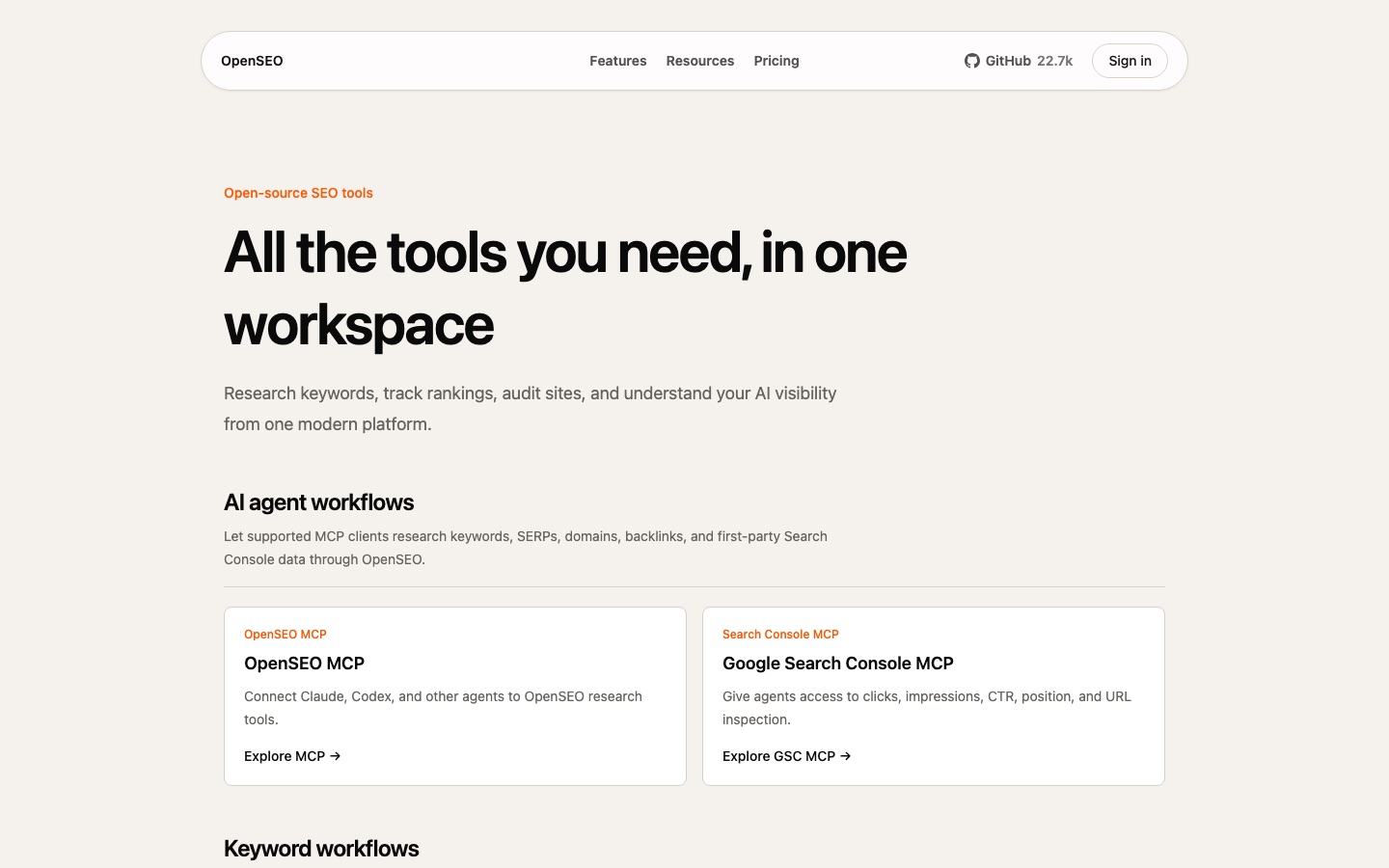Click the orange OpenSEO MCP card label
The height and width of the screenshot is (868, 1389).
tap(286, 635)
